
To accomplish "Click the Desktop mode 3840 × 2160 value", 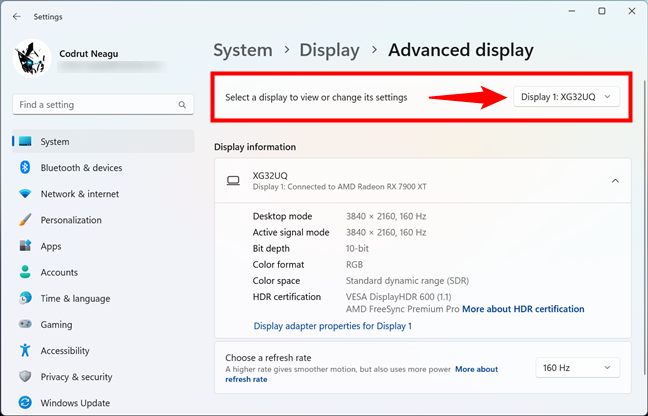I will click(x=386, y=216).
